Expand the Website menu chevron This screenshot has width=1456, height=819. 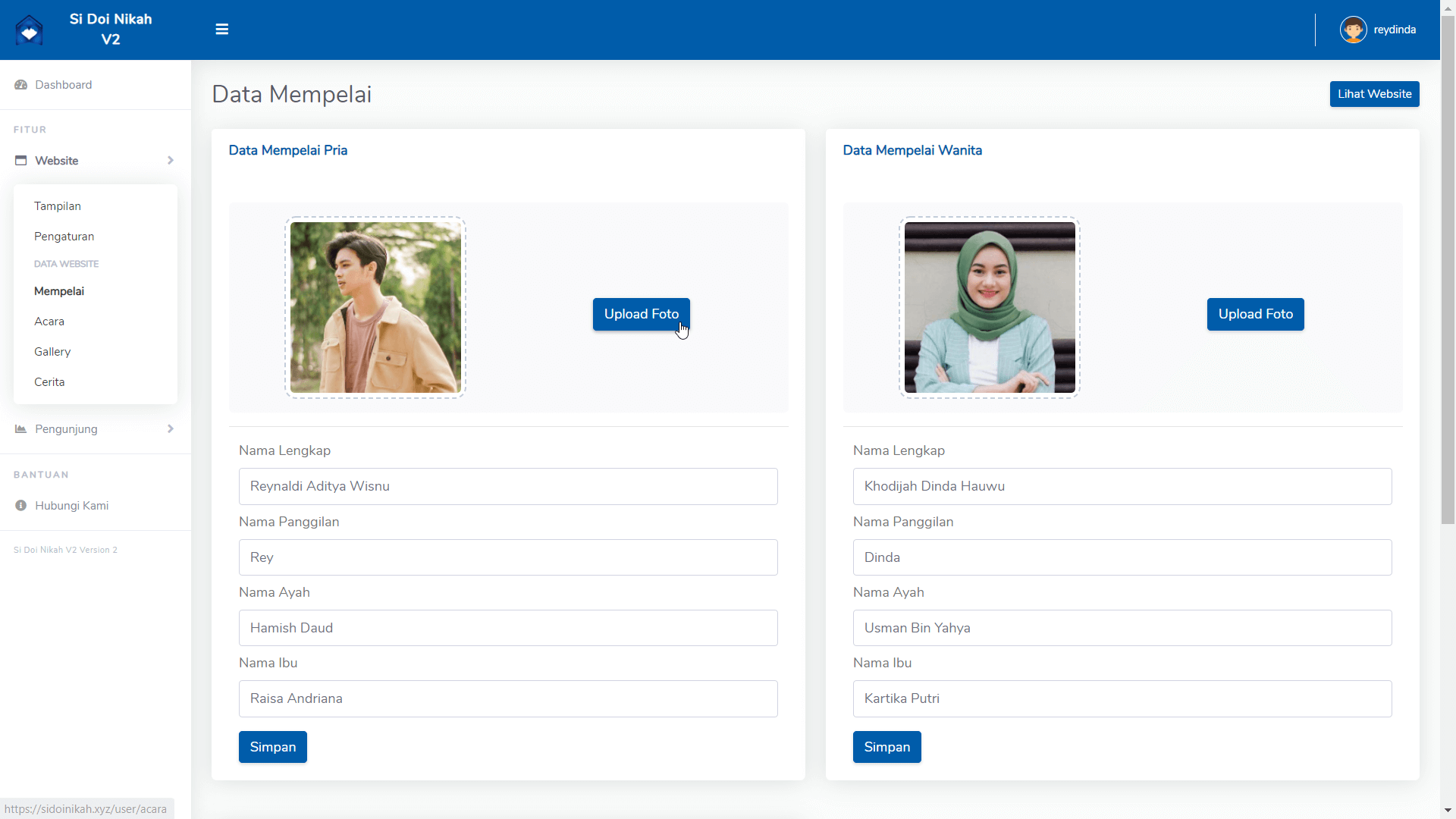tap(170, 161)
